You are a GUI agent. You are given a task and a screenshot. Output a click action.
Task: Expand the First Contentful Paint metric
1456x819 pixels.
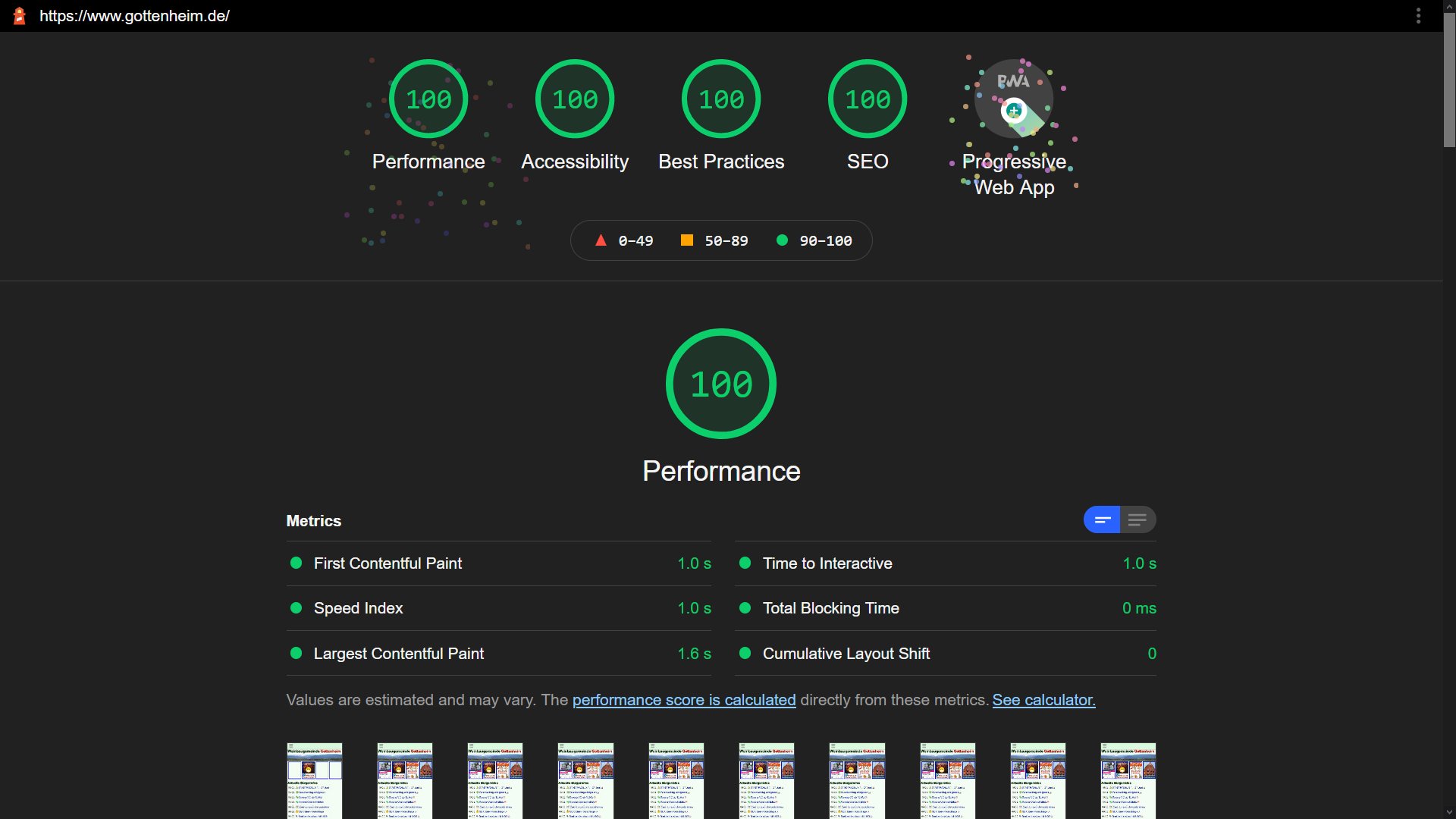click(x=388, y=563)
